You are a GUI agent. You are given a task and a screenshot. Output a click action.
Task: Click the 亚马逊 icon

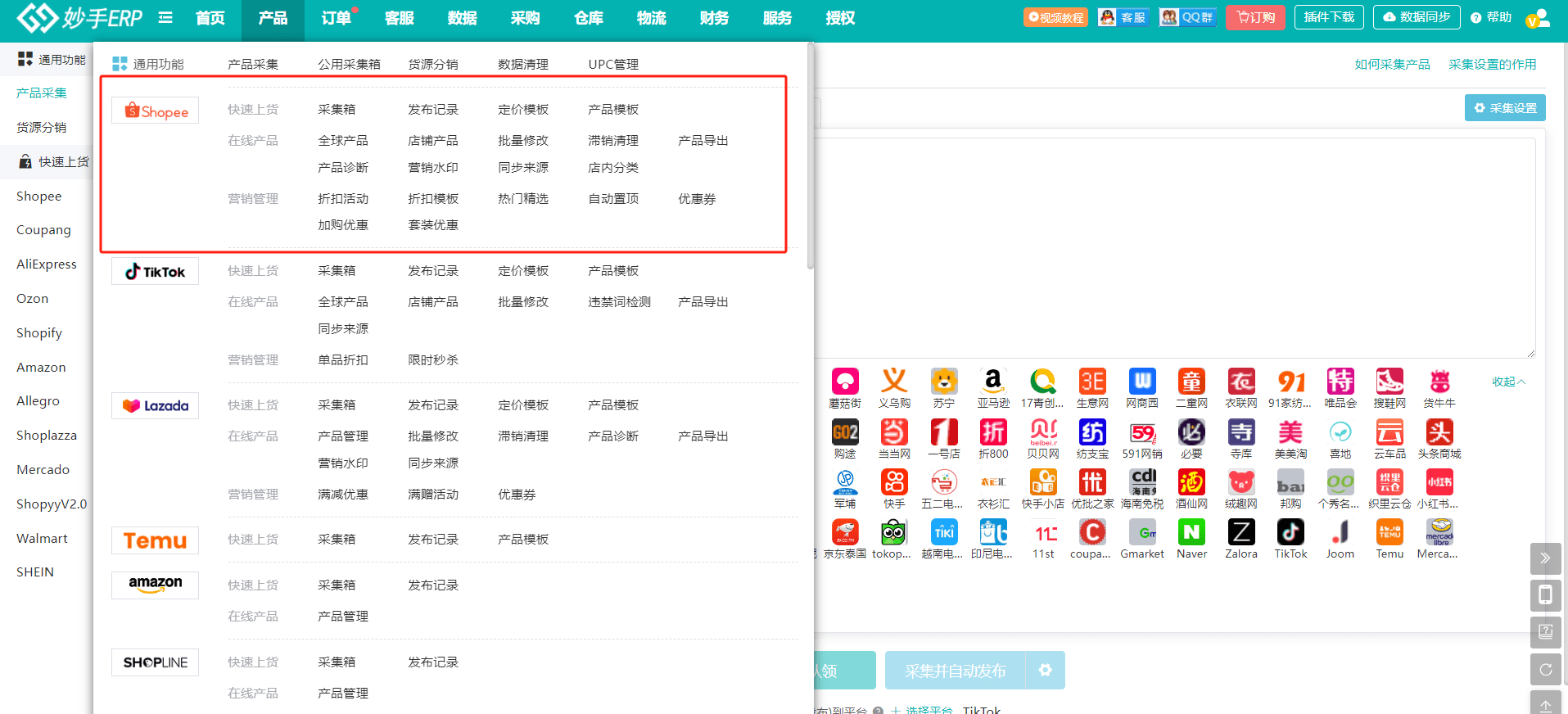[993, 382]
